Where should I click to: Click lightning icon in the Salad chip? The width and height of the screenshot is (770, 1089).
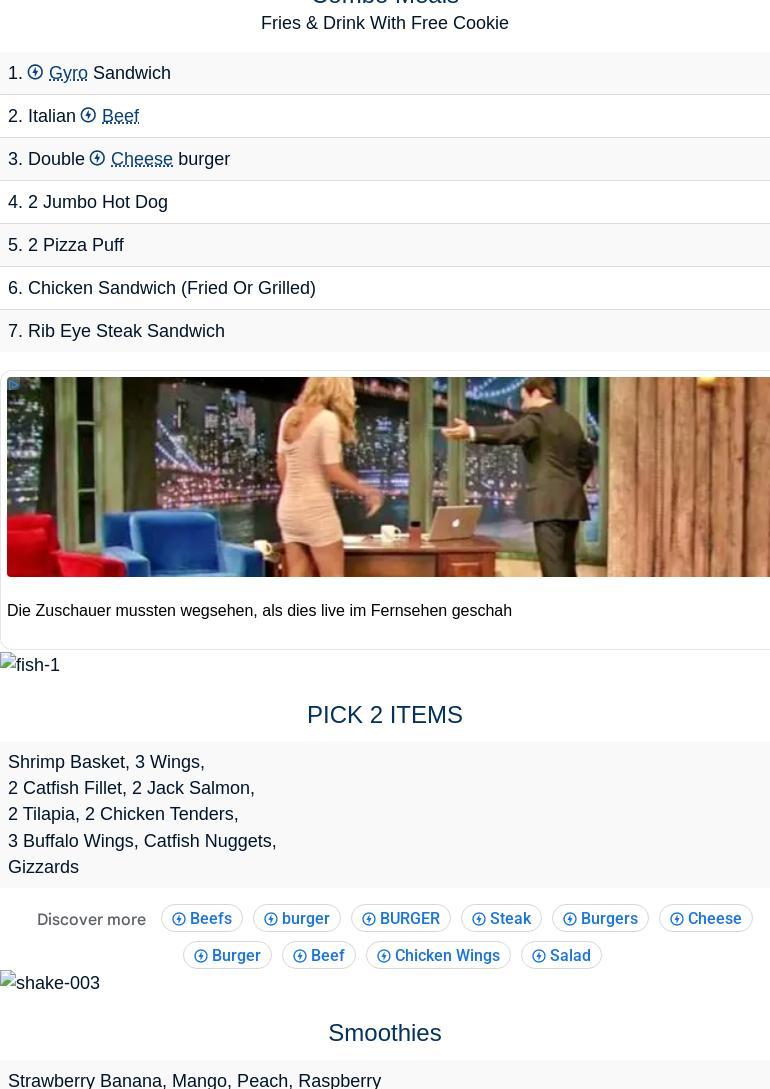click(539, 956)
